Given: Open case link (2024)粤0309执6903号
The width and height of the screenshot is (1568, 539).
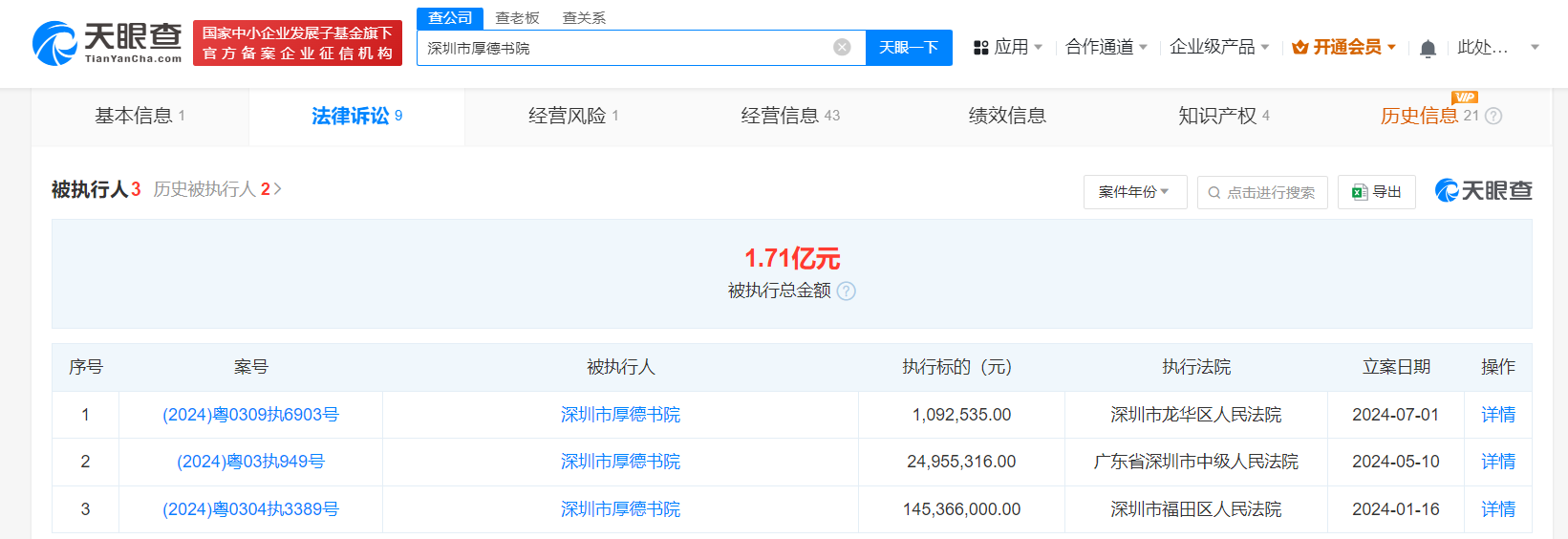Looking at the screenshot, I should click(x=250, y=415).
